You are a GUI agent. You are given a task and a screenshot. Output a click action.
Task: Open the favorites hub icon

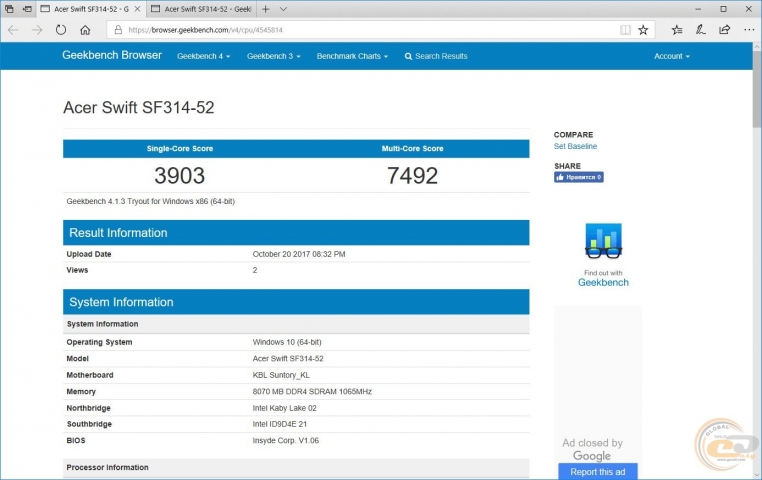(x=677, y=30)
